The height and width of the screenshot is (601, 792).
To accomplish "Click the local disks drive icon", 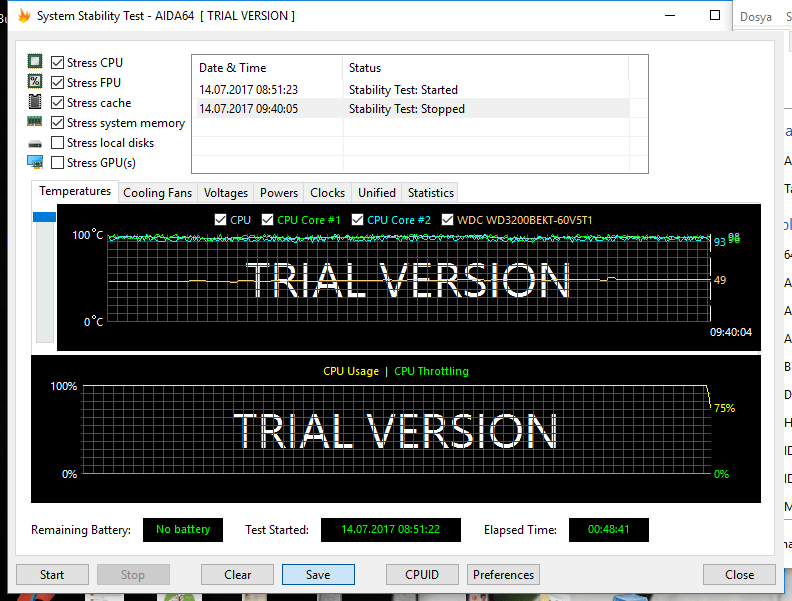I will click(35, 144).
